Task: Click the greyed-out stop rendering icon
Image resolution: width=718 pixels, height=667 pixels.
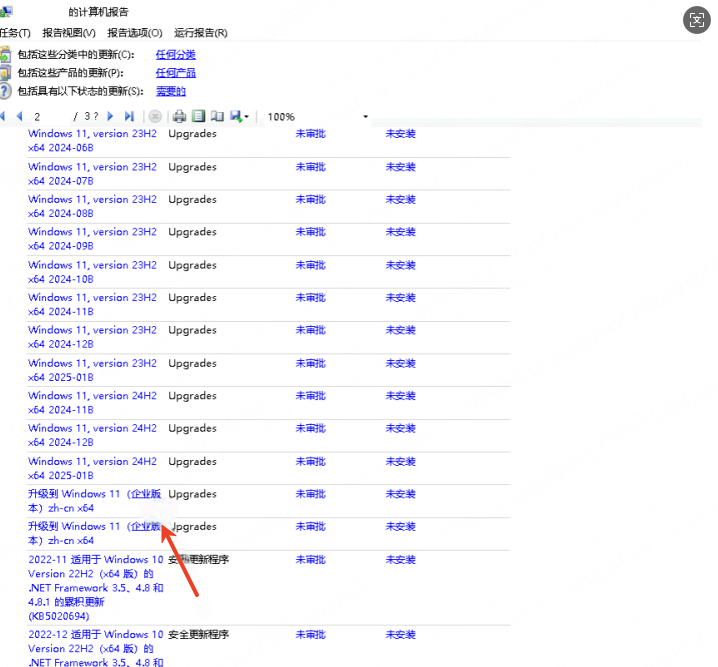Action: click(x=155, y=116)
